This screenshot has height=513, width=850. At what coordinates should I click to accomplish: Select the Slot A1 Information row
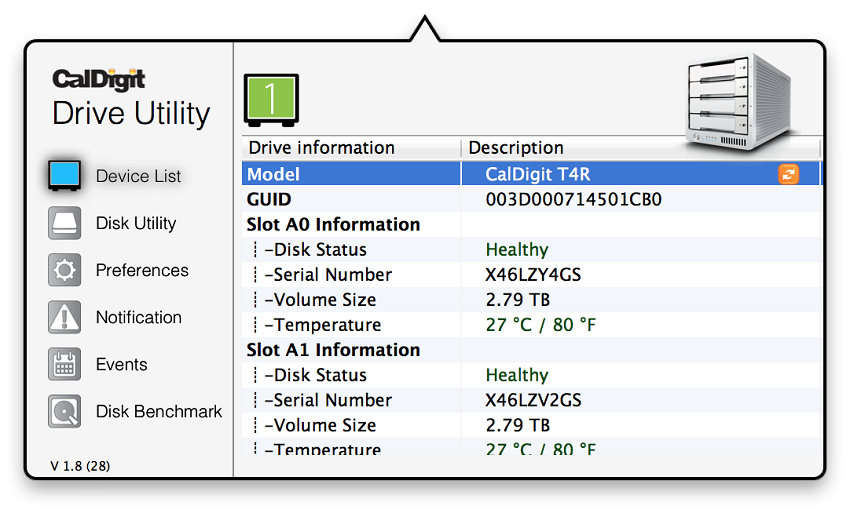pos(531,350)
